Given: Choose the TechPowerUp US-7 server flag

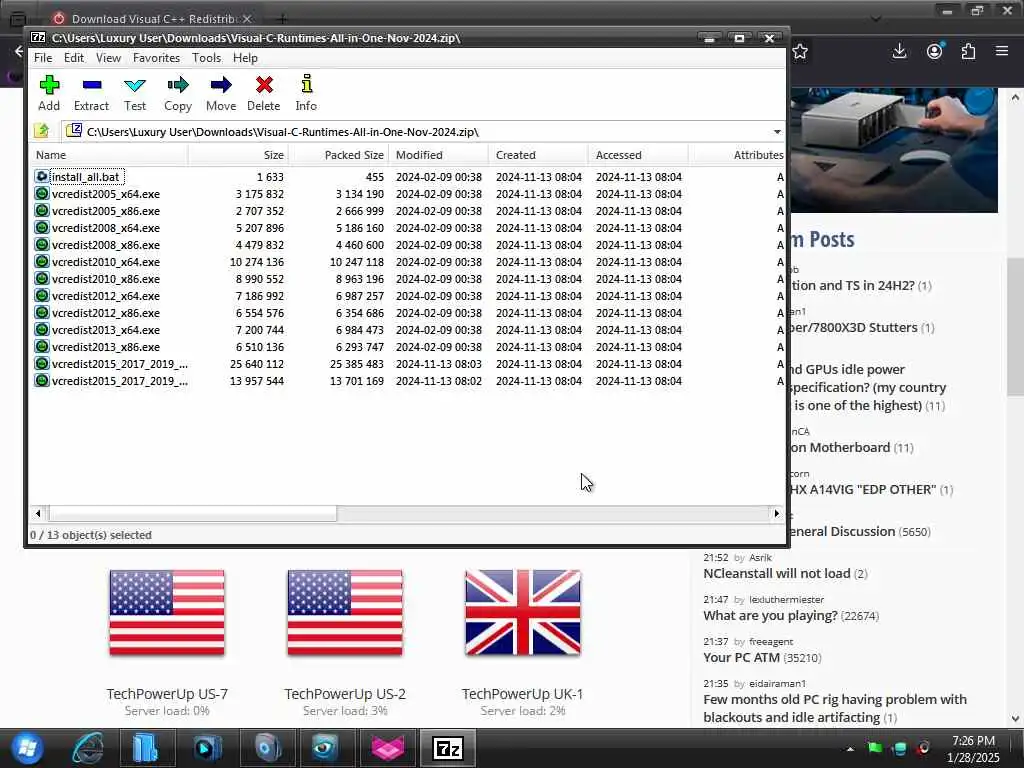Looking at the screenshot, I should 167,613.
